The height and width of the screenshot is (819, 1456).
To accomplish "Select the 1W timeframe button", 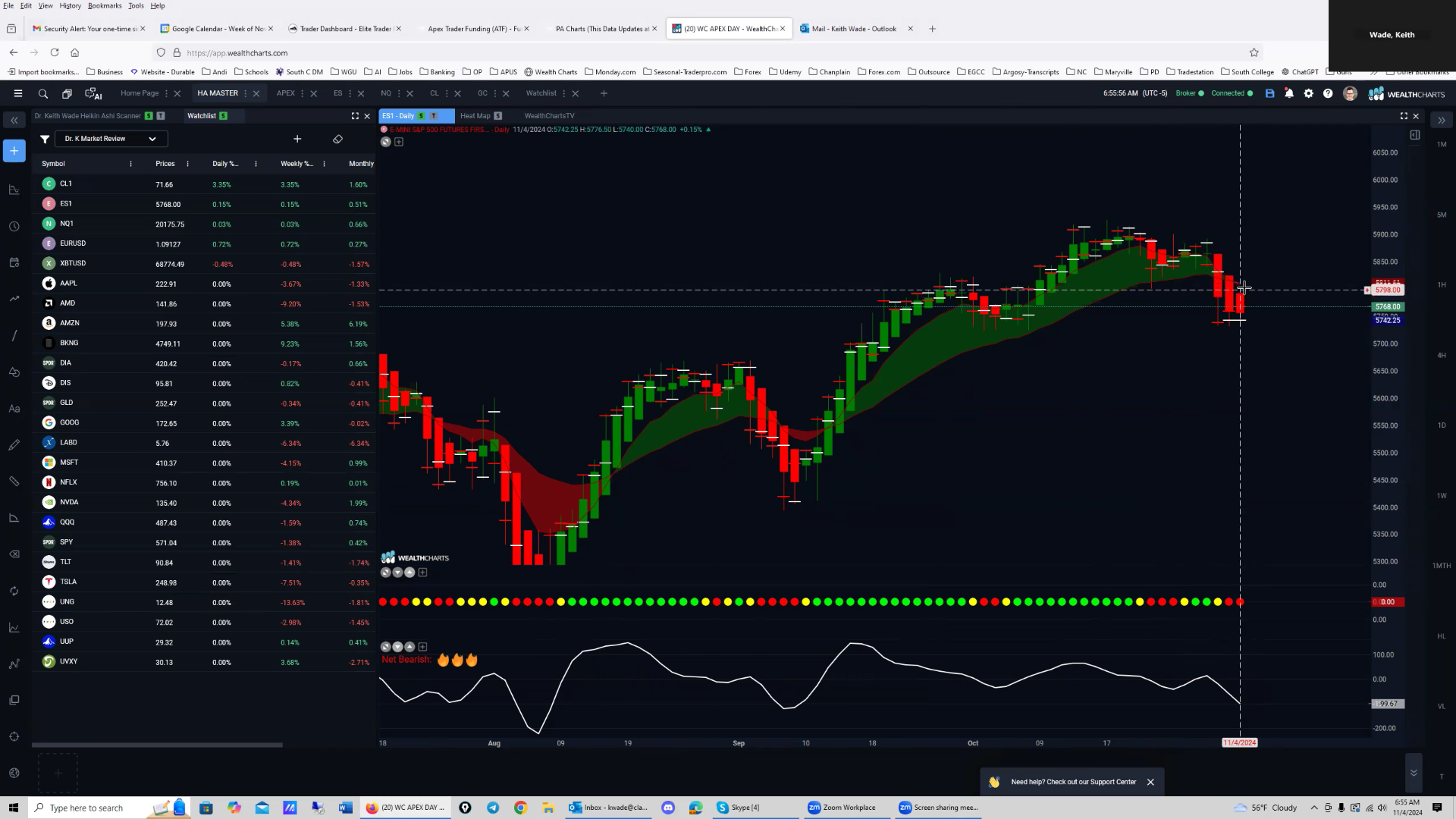I will [x=1442, y=496].
